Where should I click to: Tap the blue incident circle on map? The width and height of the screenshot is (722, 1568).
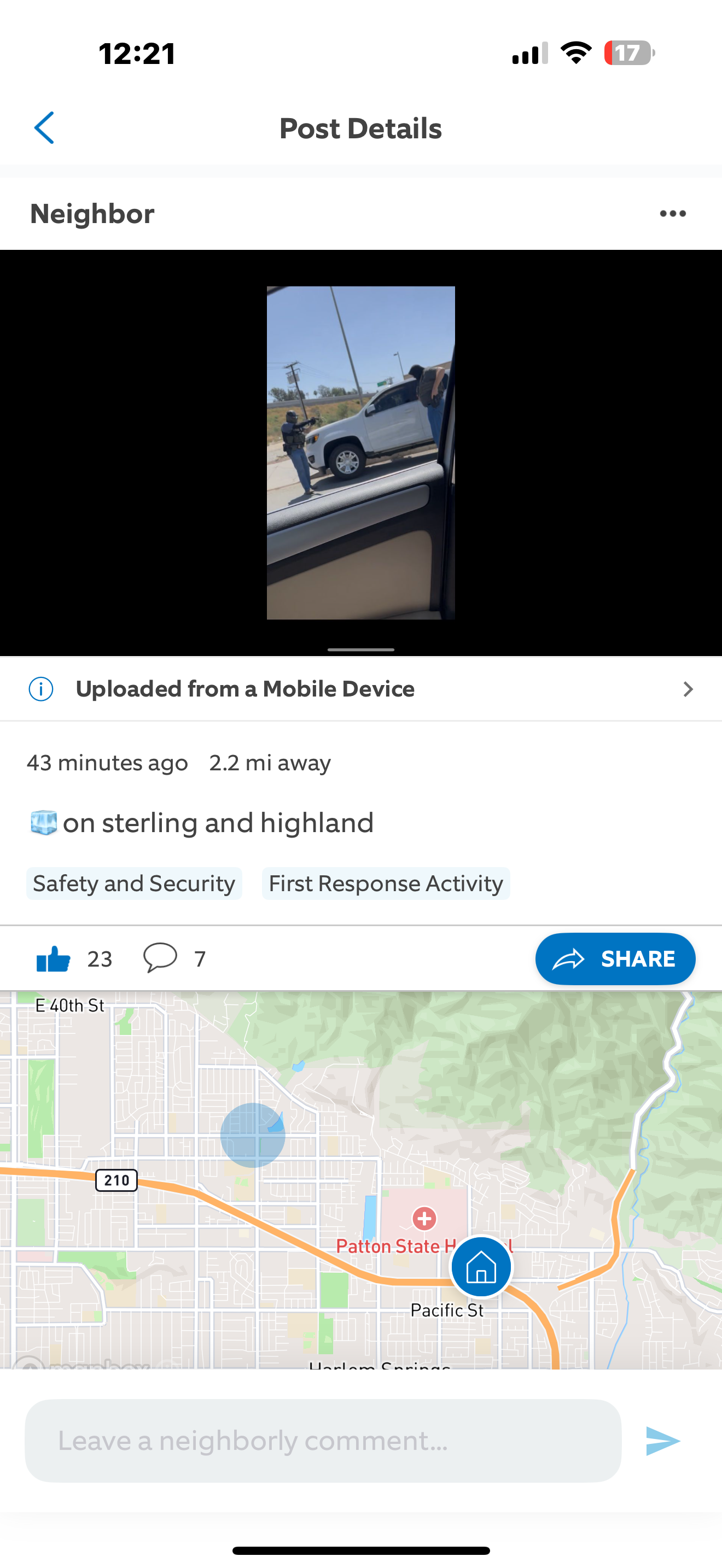pos(253,1135)
